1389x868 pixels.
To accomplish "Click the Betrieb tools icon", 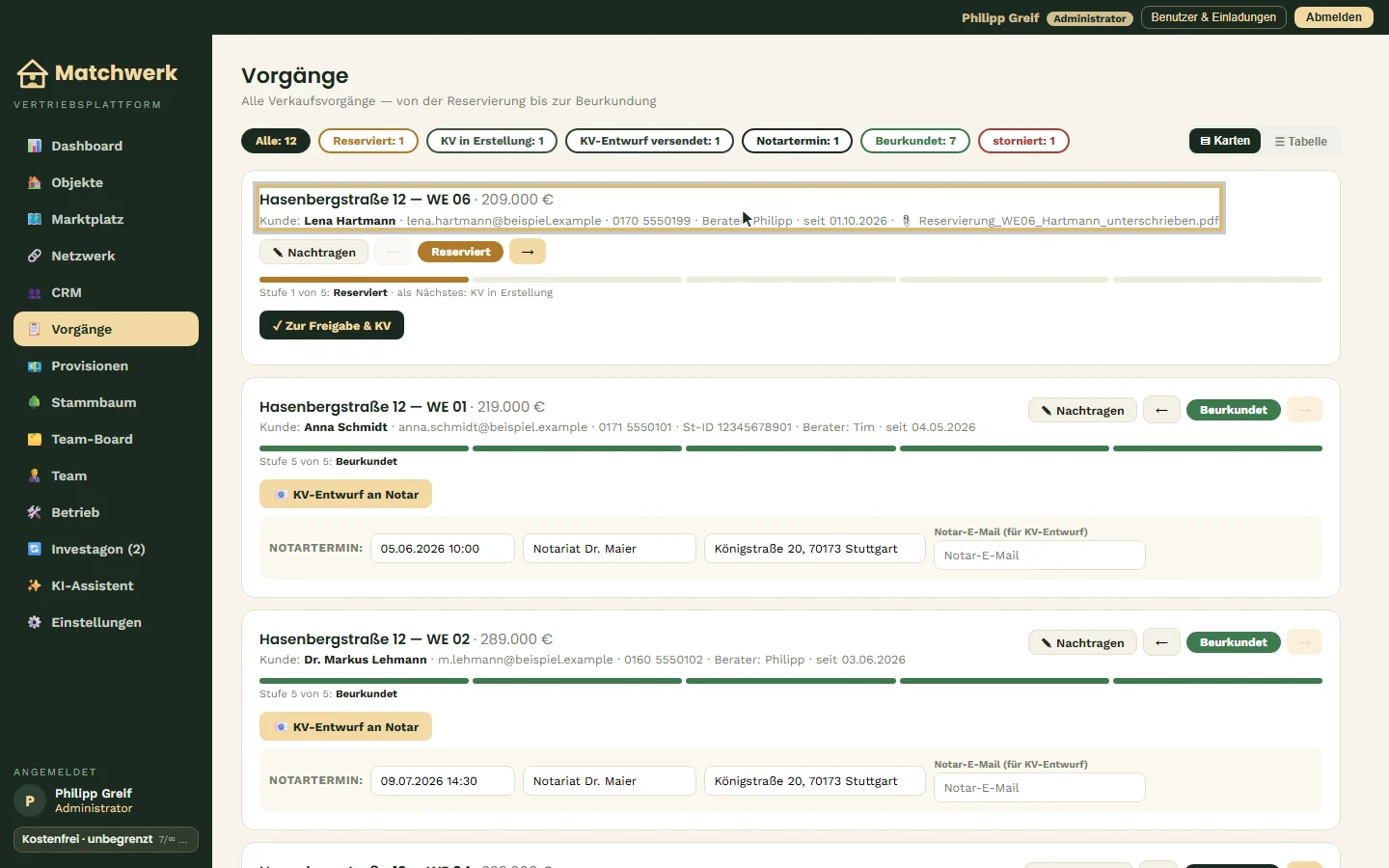I will pos(35,512).
